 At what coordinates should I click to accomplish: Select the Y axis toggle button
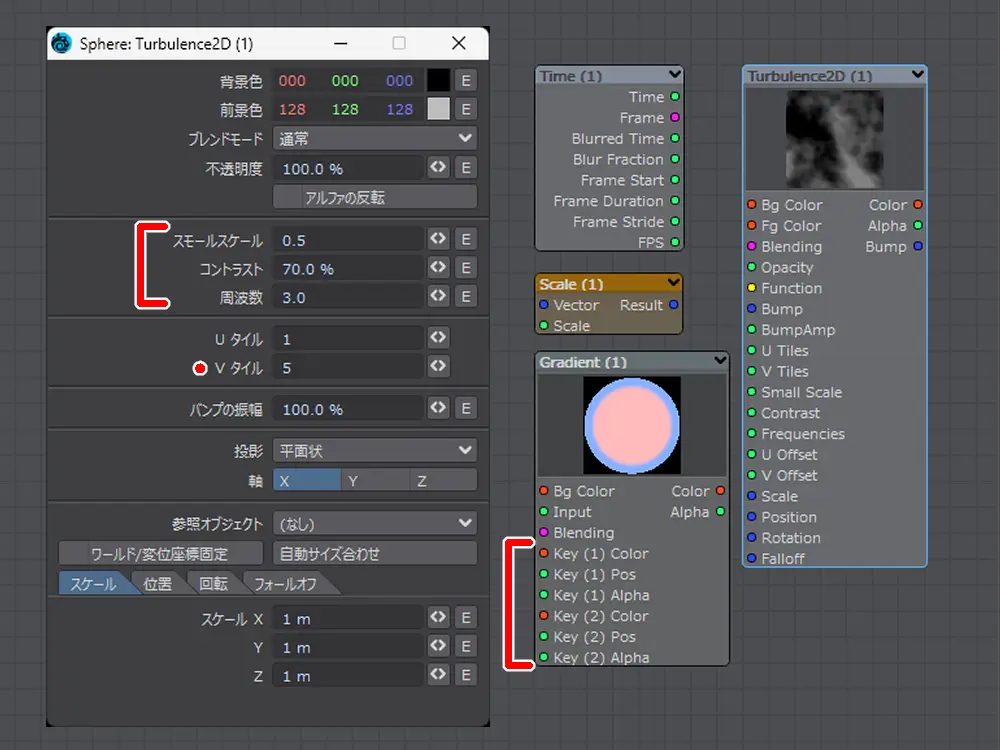[x=374, y=480]
